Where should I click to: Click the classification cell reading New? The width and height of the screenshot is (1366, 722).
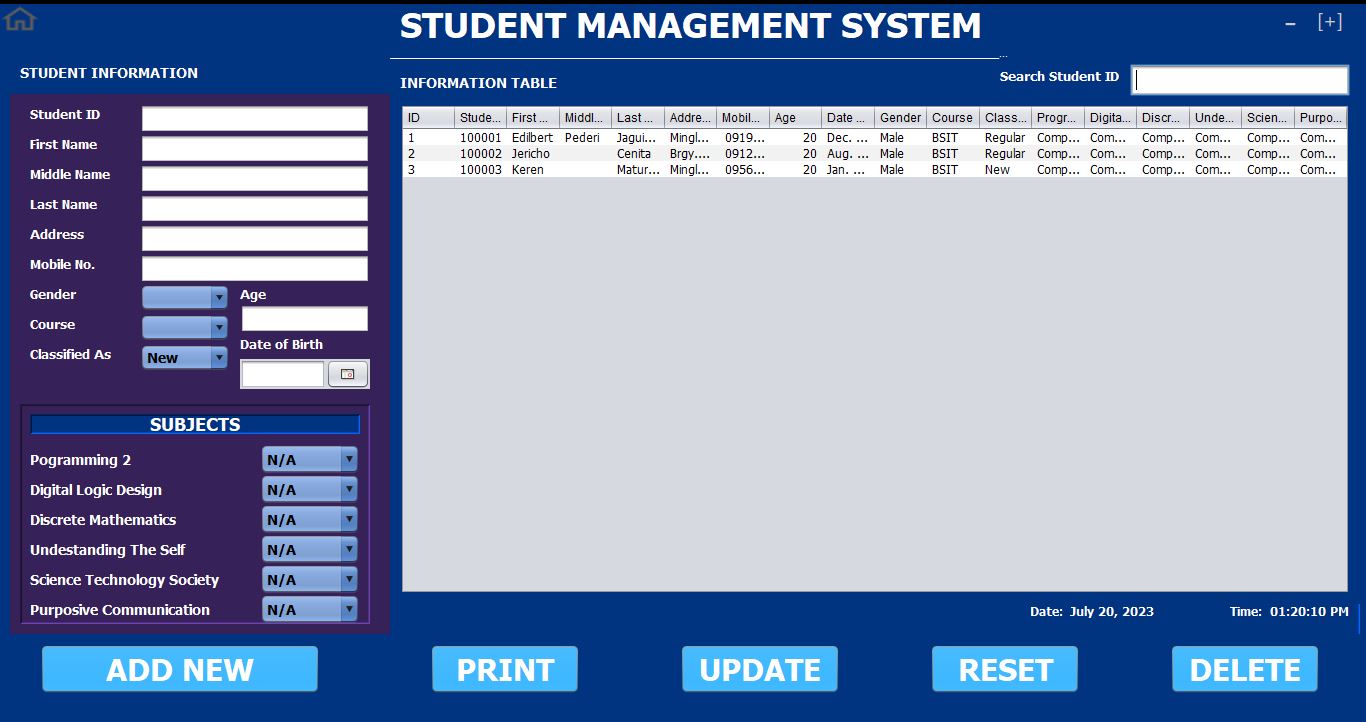1005,170
